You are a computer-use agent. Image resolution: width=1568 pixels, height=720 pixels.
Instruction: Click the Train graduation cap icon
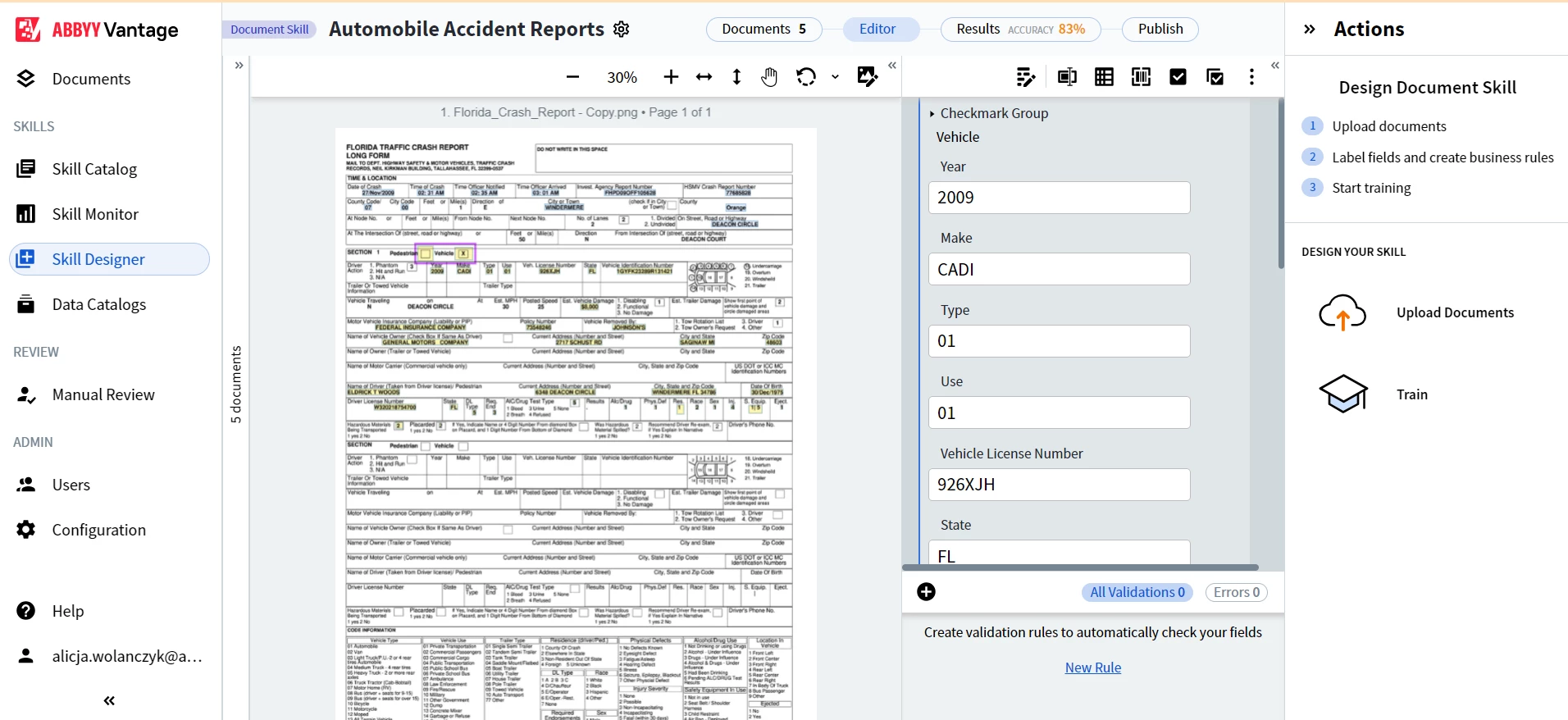pyautogui.click(x=1343, y=394)
